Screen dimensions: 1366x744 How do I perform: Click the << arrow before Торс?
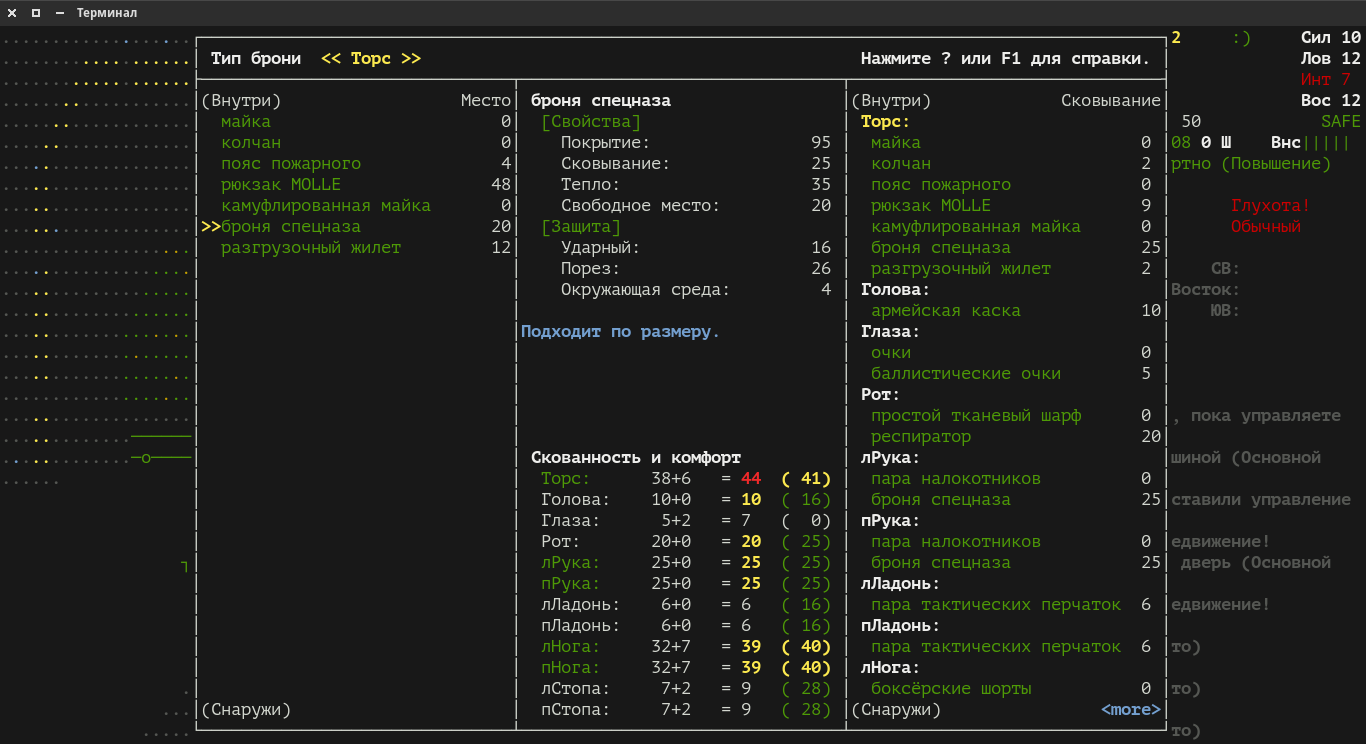coord(331,59)
